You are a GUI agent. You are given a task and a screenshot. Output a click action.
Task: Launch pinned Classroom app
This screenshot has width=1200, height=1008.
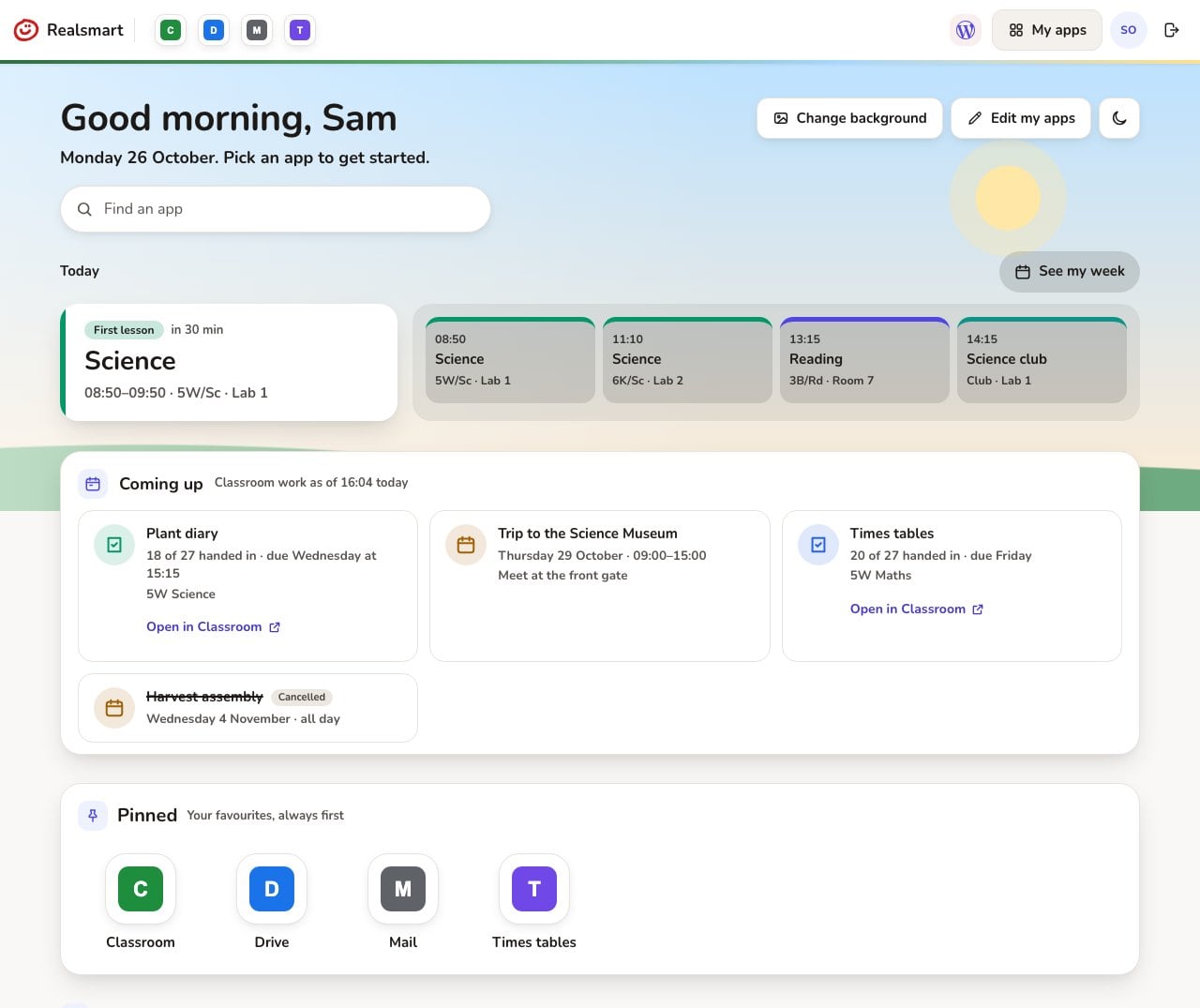tap(141, 902)
